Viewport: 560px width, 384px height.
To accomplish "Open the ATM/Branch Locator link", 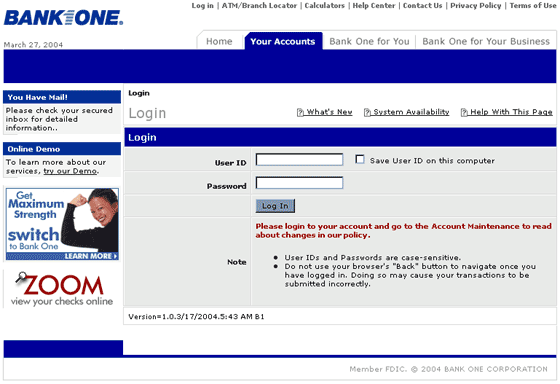I will [259, 6].
